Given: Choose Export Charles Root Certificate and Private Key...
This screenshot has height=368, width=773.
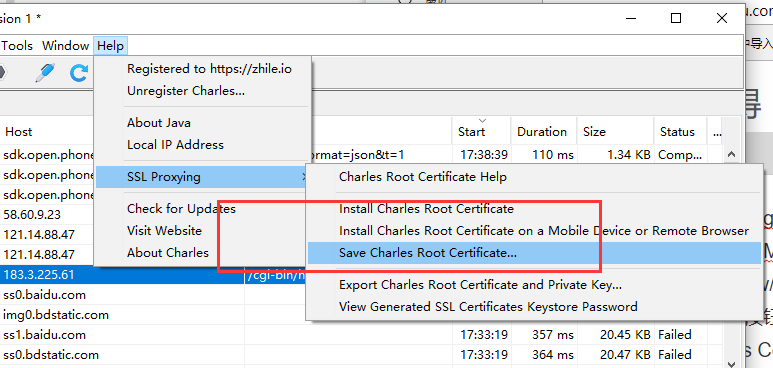Looking at the screenshot, I should [x=534, y=285].
